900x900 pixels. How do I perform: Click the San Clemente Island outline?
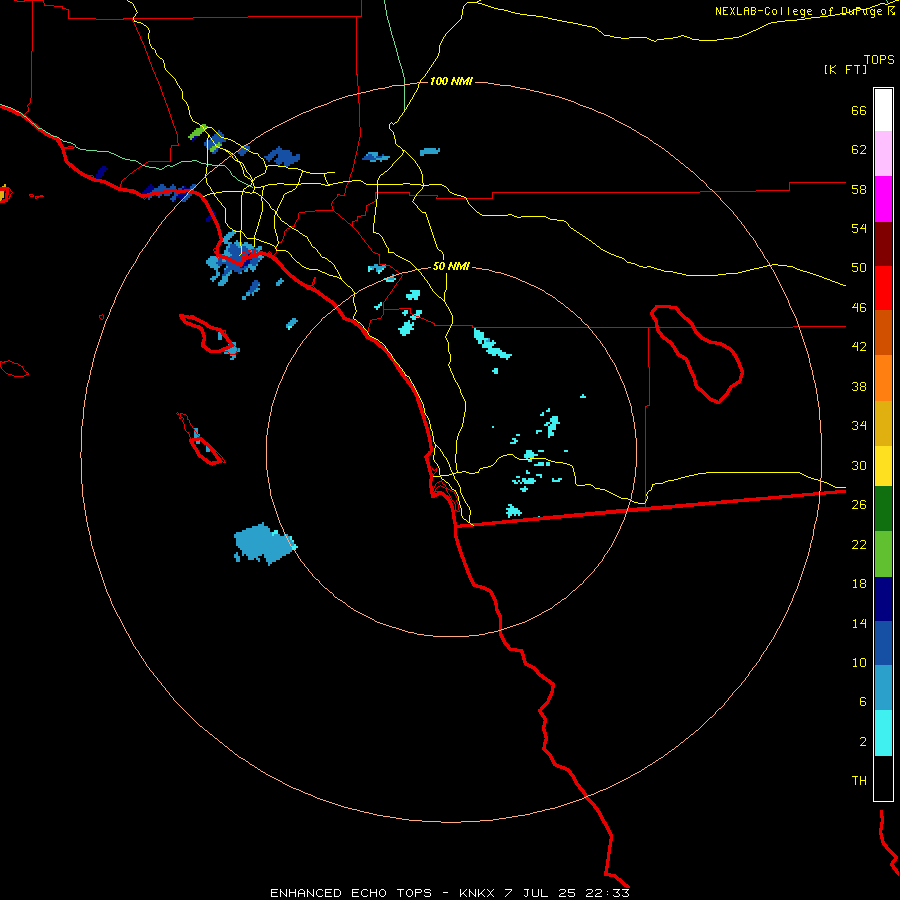coord(200,439)
